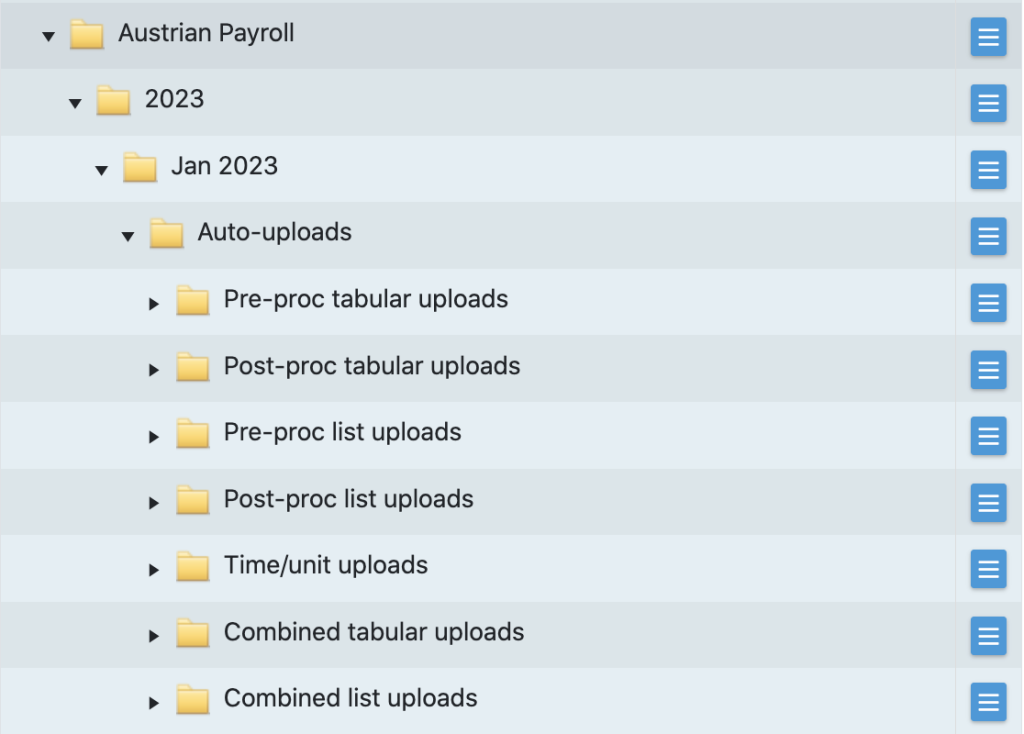Image resolution: width=1024 pixels, height=734 pixels.
Task: Select the Post-proc list uploads label
Action: (348, 499)
